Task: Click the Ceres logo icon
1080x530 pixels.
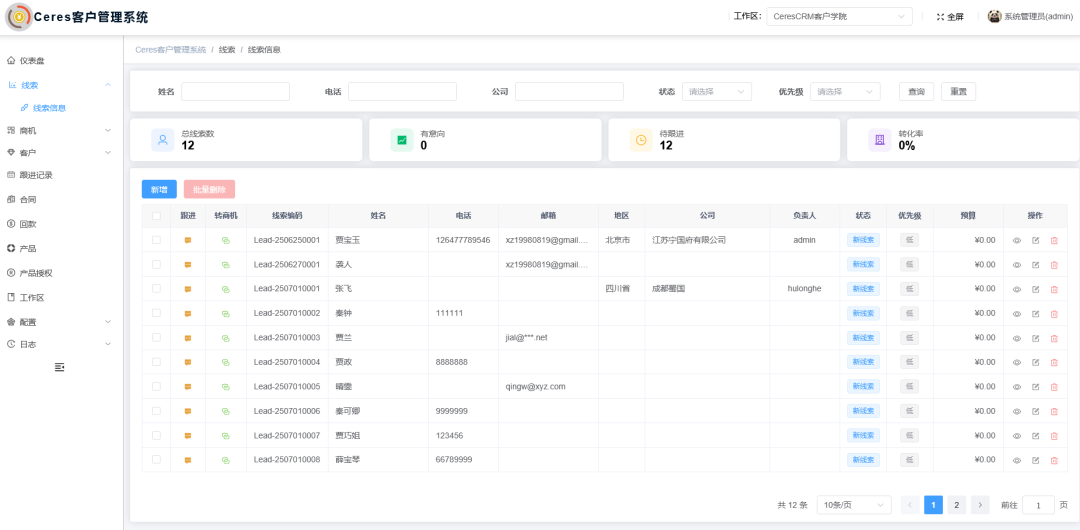Action: 19,17
